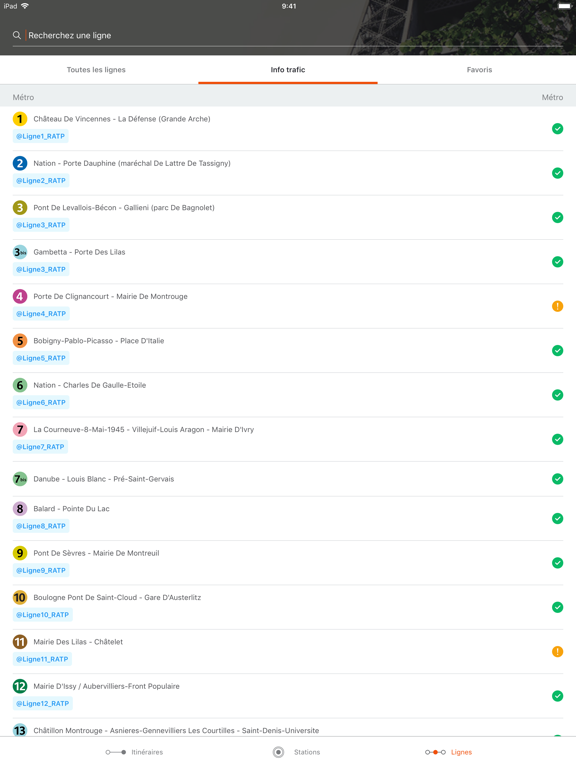Select Mairie D'Issy / Aubervilliers-Front Populaire text
576x768 pixels.
coord(106,686)
